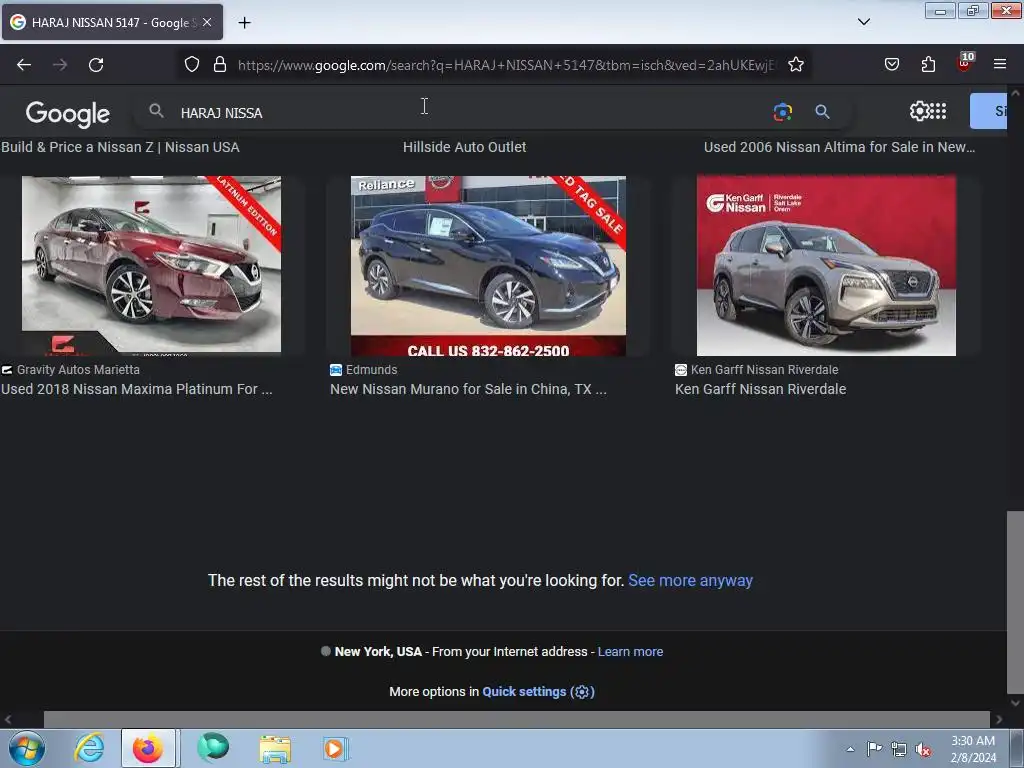Bookmark this page with the star

point(795,64)
